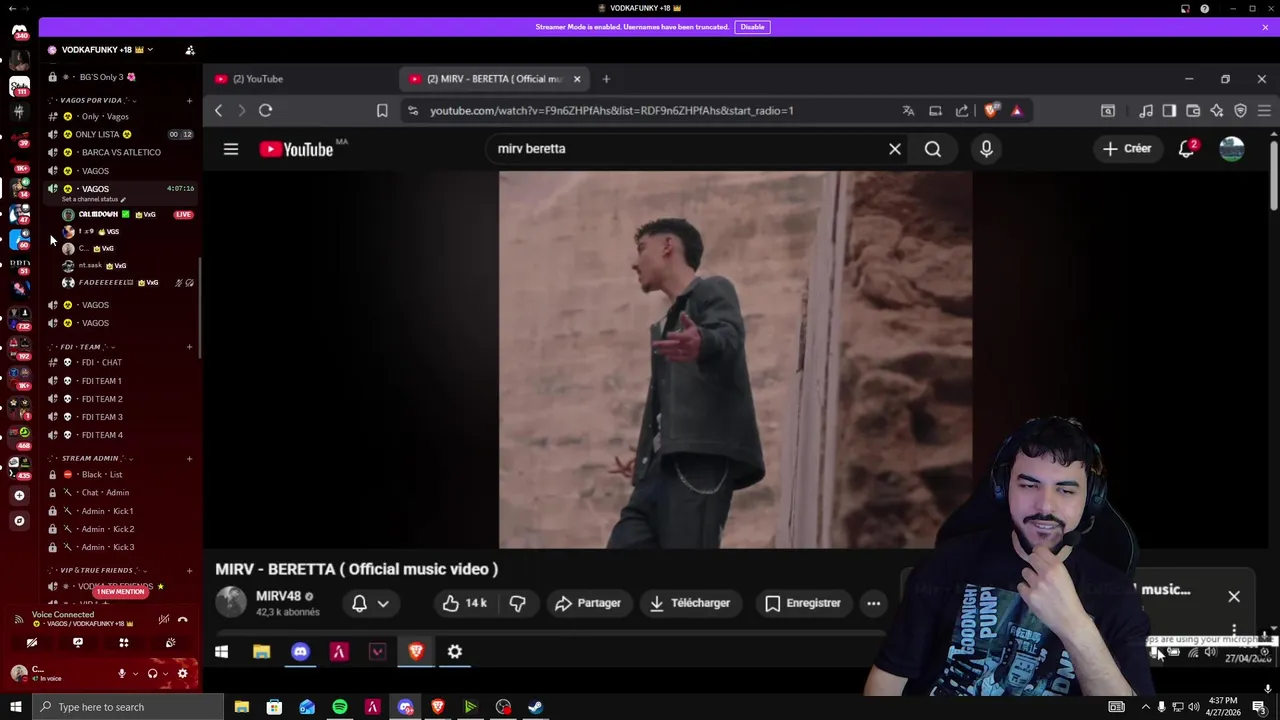
Task: Reload the page in Brave
Action: point(265,110)
